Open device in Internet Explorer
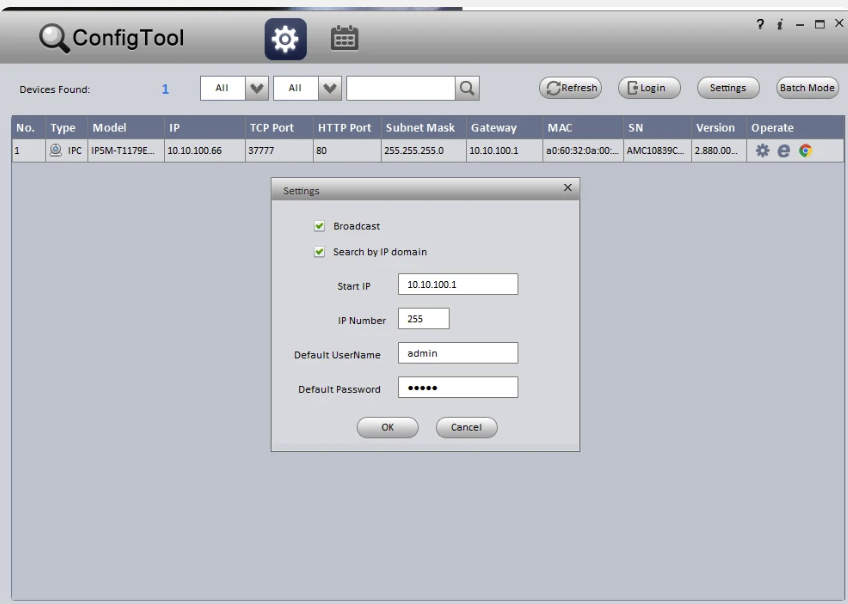This screenshot has width=848, height=604. pyautogui.click(x=784, y=150)
